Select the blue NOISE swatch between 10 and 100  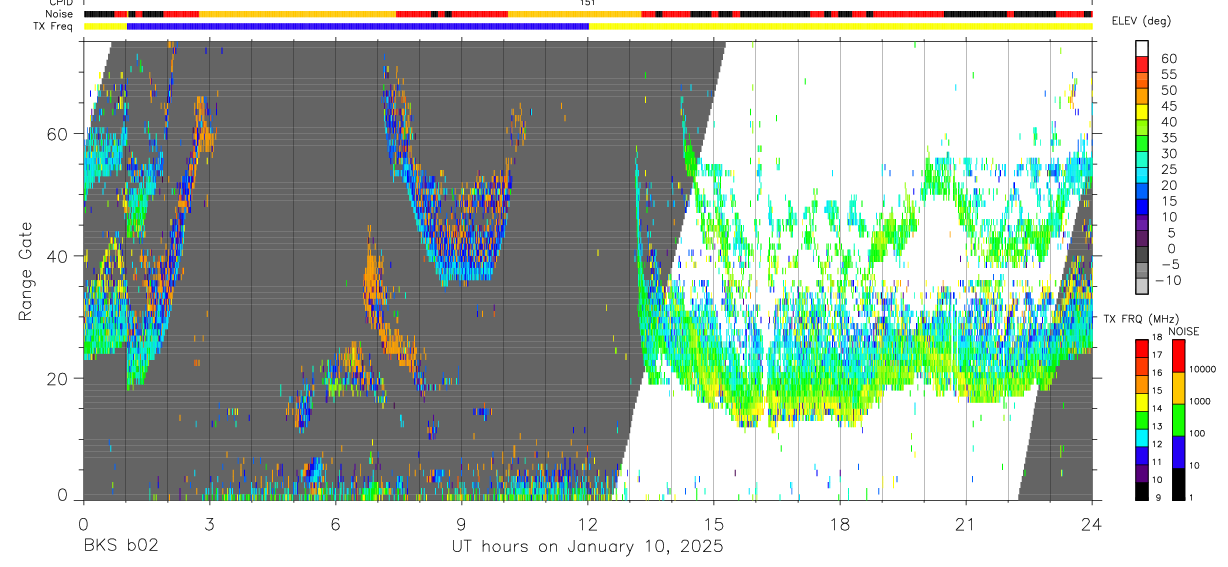(x=1178, y=452)
